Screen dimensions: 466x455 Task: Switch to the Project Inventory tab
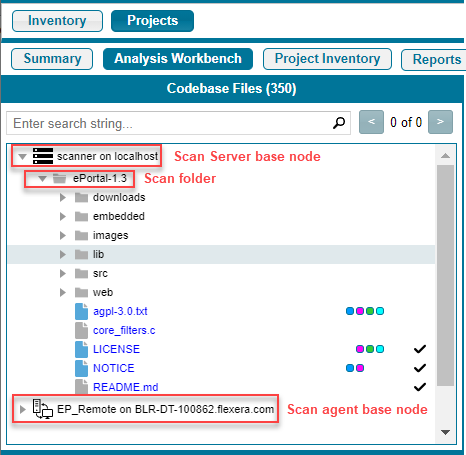[327, 59]
